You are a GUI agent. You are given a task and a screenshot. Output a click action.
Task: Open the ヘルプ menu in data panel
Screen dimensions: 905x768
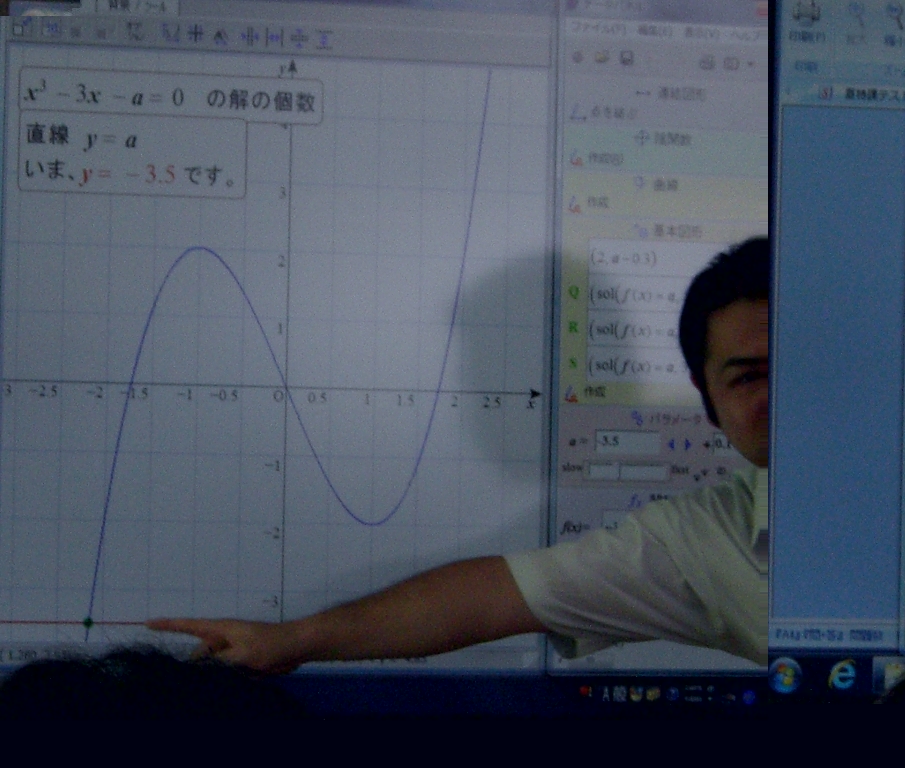click(747, 35)
